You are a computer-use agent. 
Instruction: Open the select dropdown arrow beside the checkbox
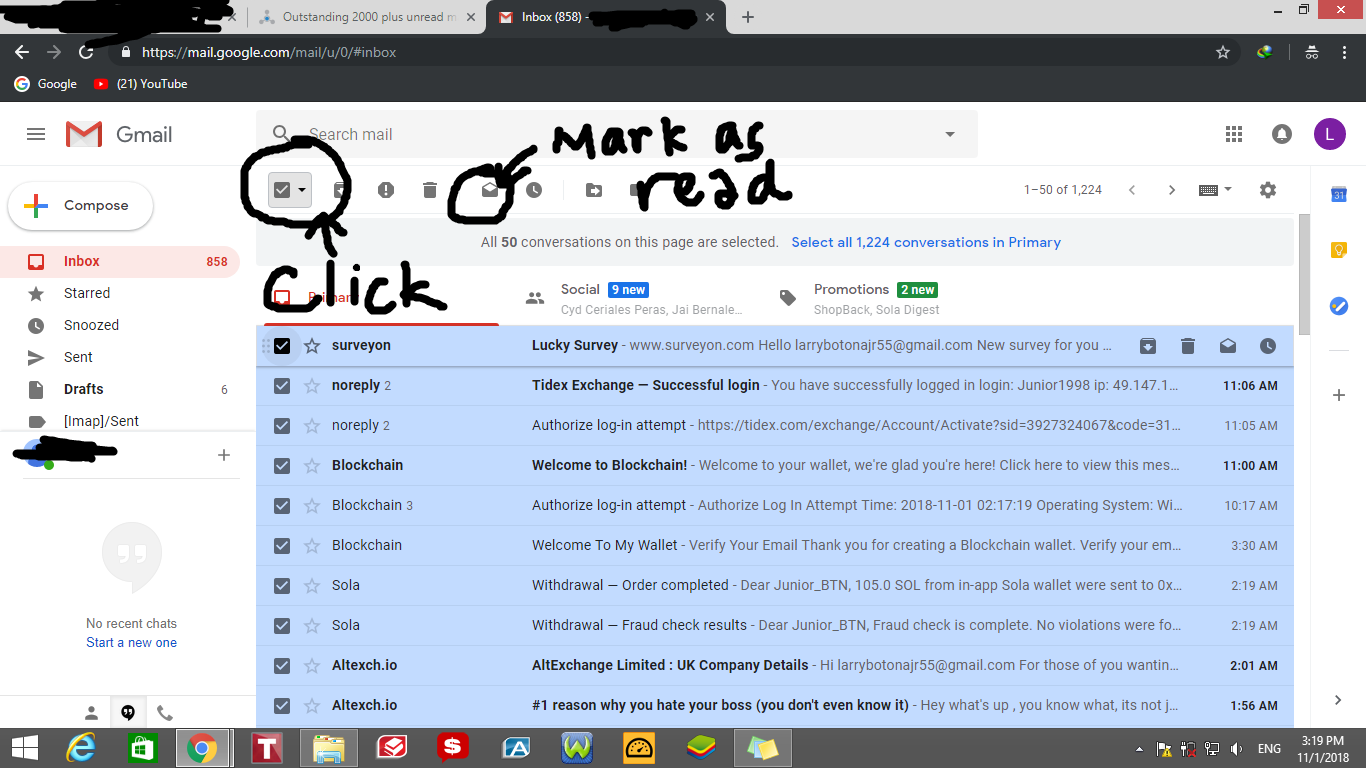pos(301,190)
